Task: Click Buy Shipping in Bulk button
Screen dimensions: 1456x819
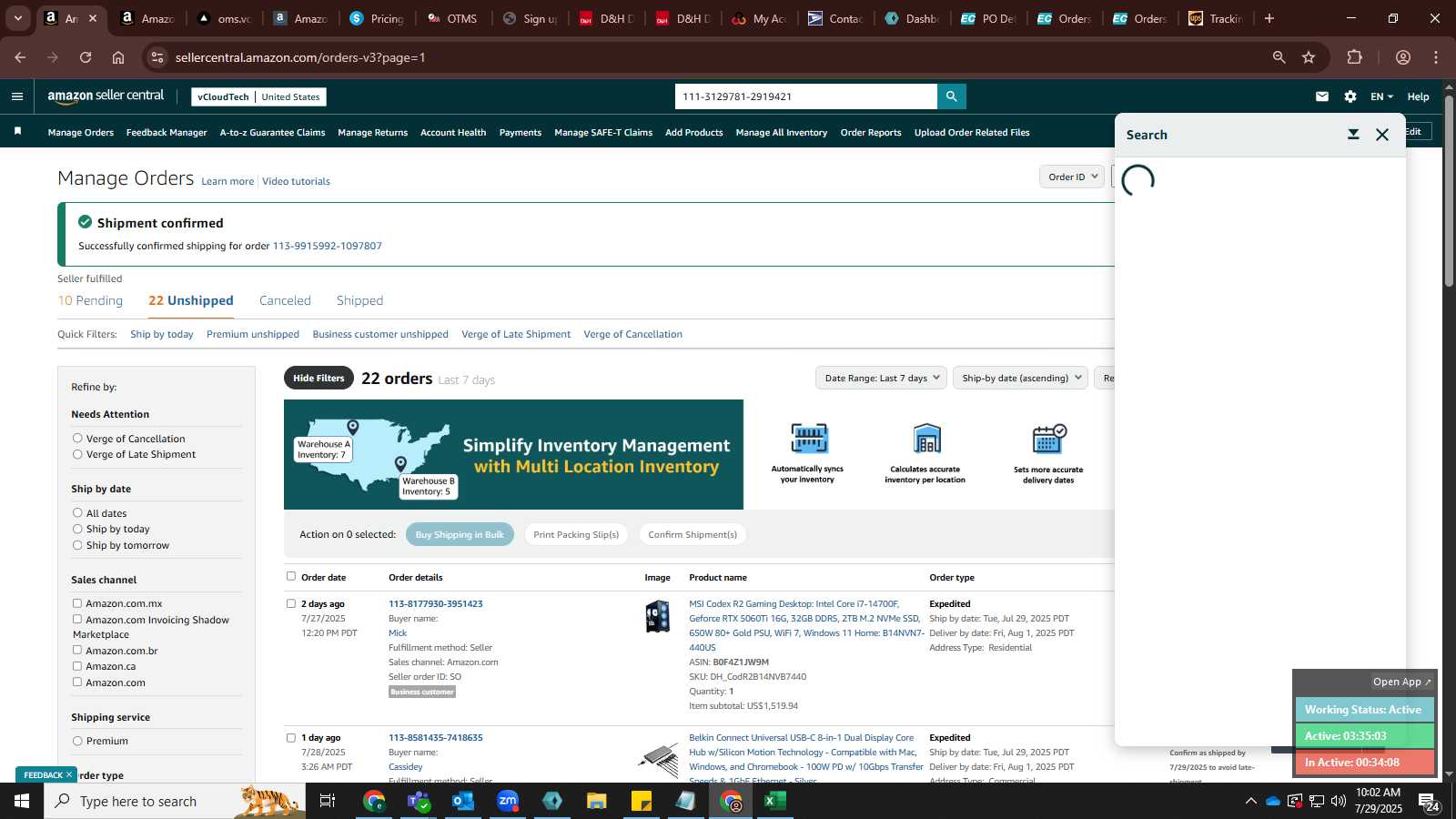Action: coord(460,534)
